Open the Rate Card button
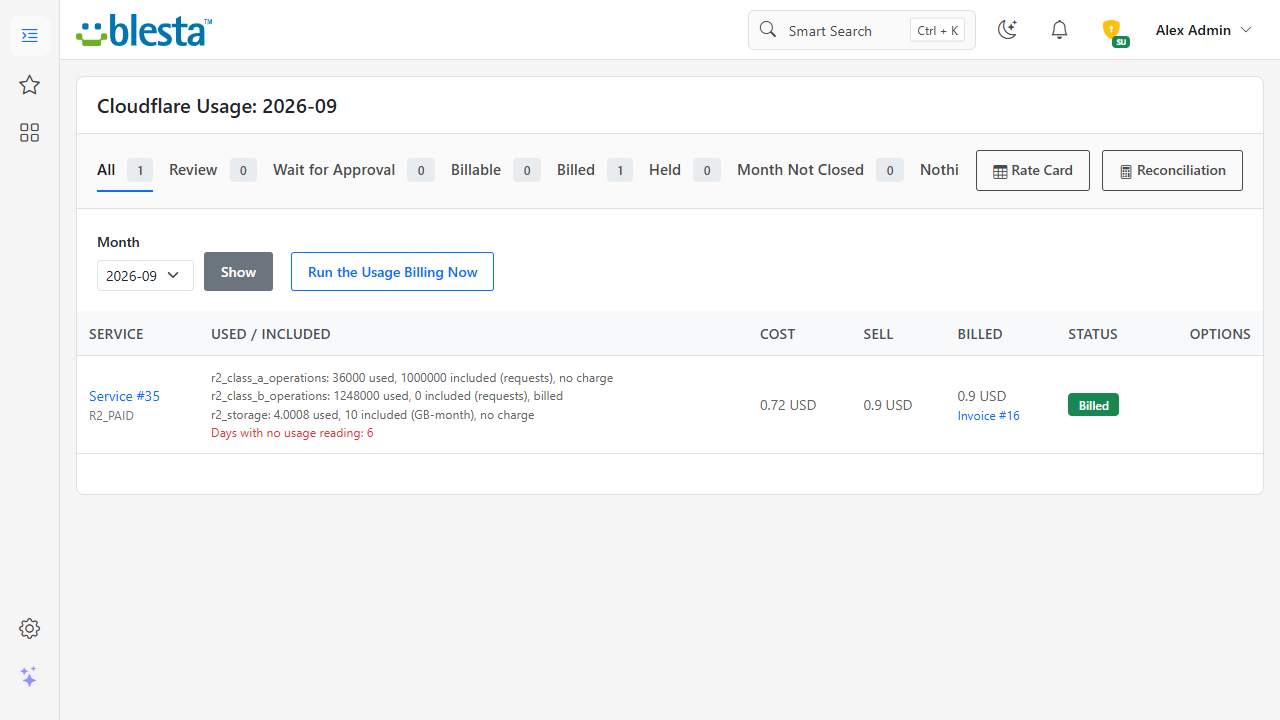The height and width of the screenshot is (720, 1280). point(1033,170)
